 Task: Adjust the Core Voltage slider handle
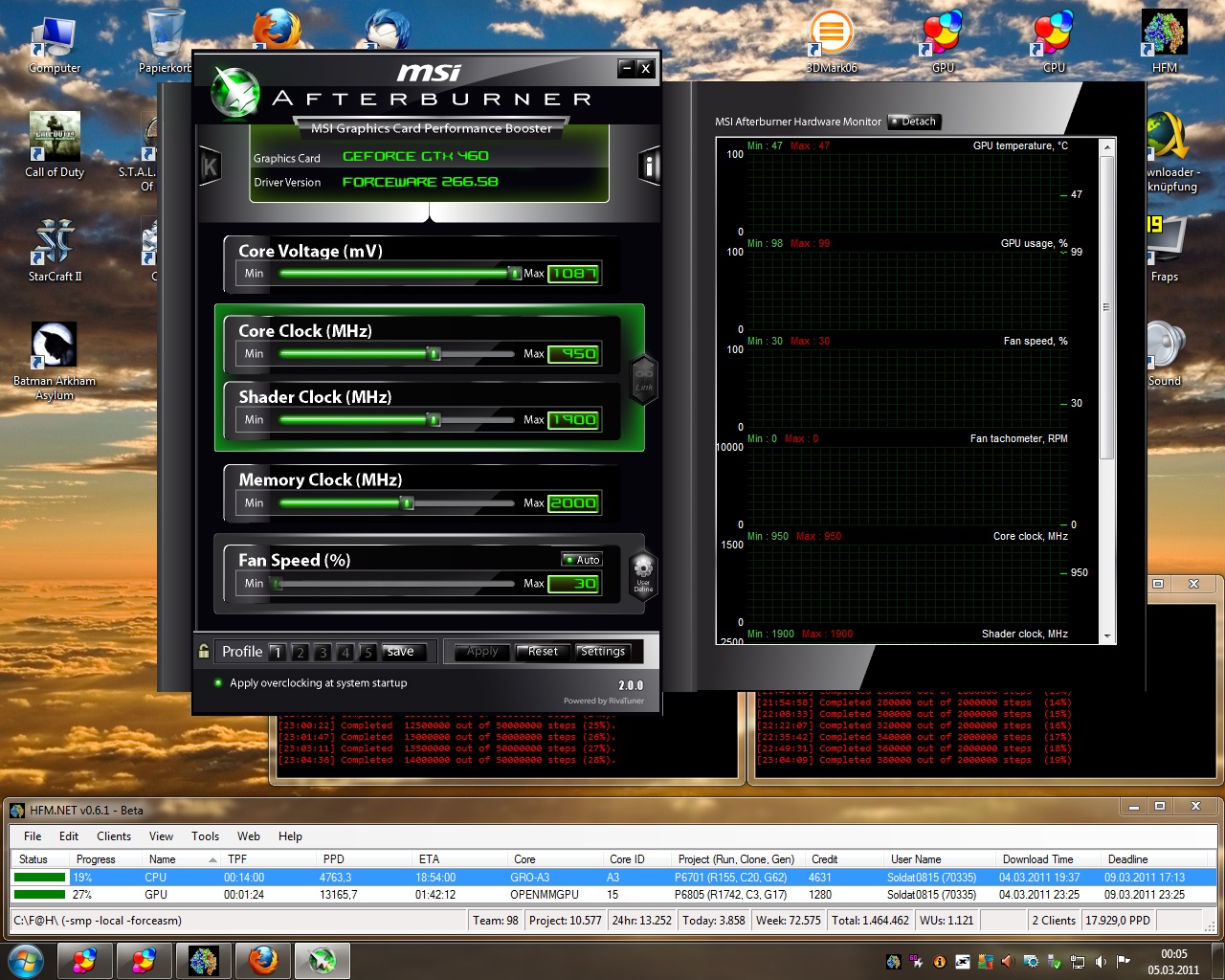(x=515, y=274)
